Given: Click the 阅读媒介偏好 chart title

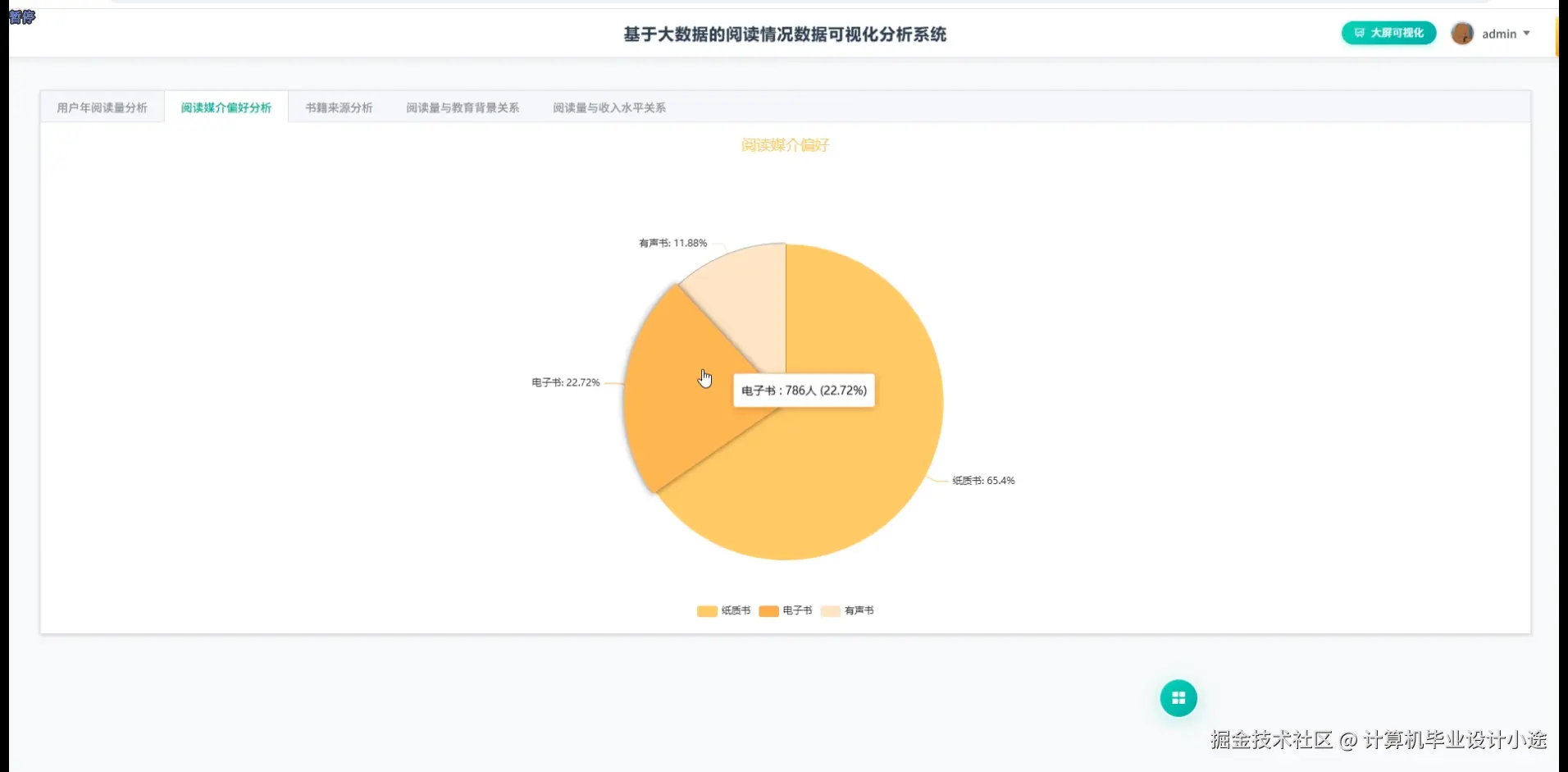Looking at the screenshot, I should tap(785, 144).
